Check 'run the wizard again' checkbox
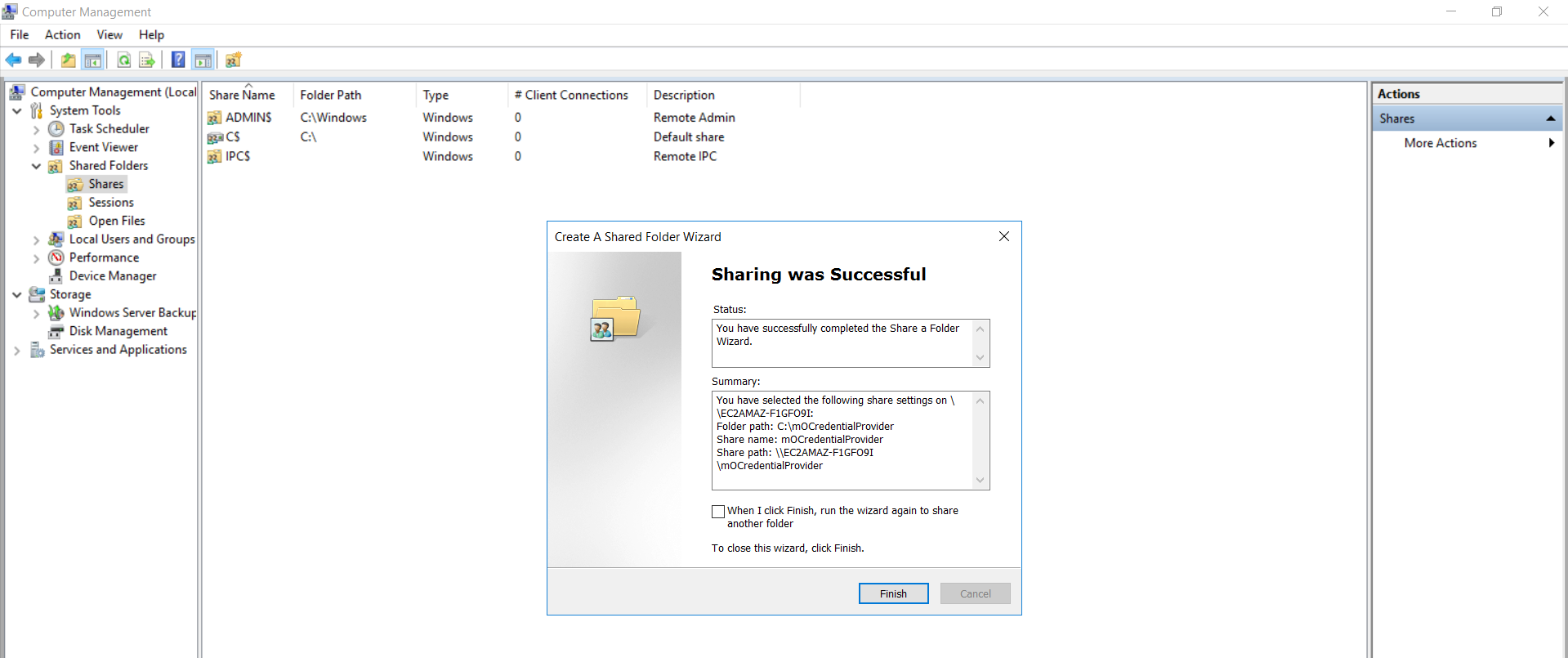 pos(718,512)
